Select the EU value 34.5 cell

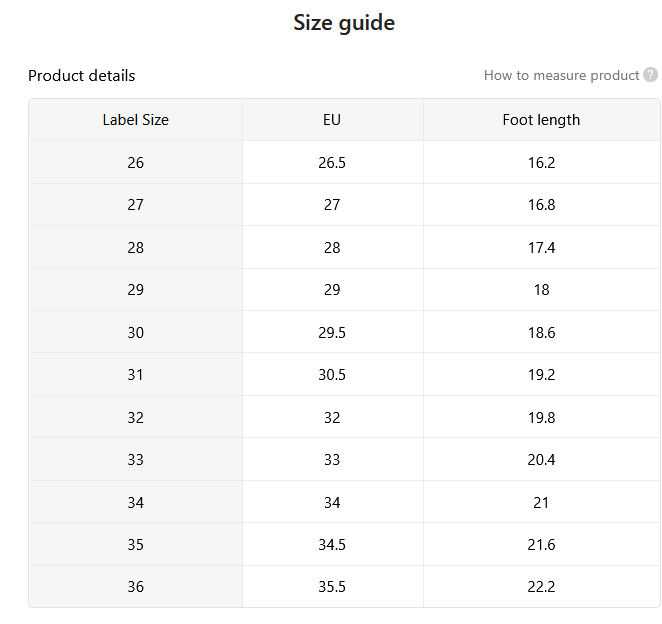pyautogui.click(x=332, y=544)
